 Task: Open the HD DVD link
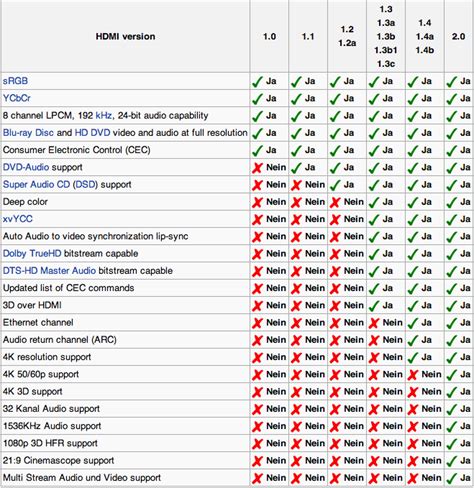pos(92,133)
